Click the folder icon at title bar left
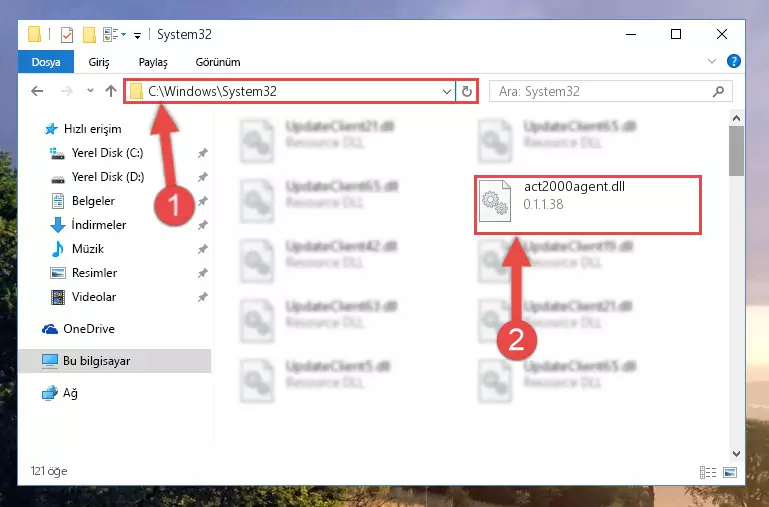769x507 pixels. pos(34,34)
